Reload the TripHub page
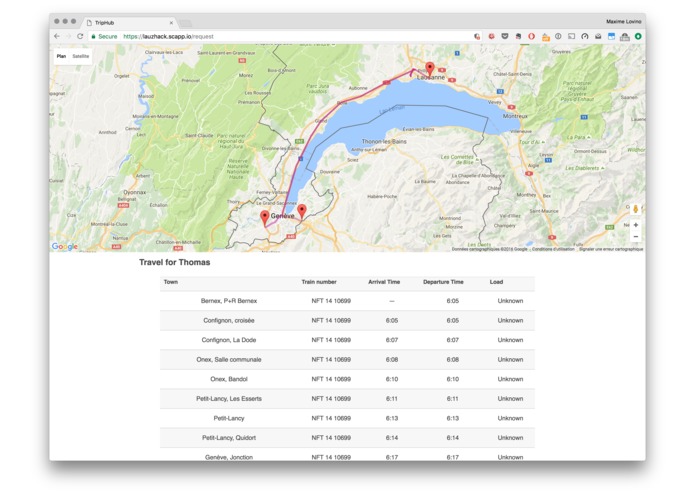The height and width of the screenshot is (494, 695). [x=80, y=36]
